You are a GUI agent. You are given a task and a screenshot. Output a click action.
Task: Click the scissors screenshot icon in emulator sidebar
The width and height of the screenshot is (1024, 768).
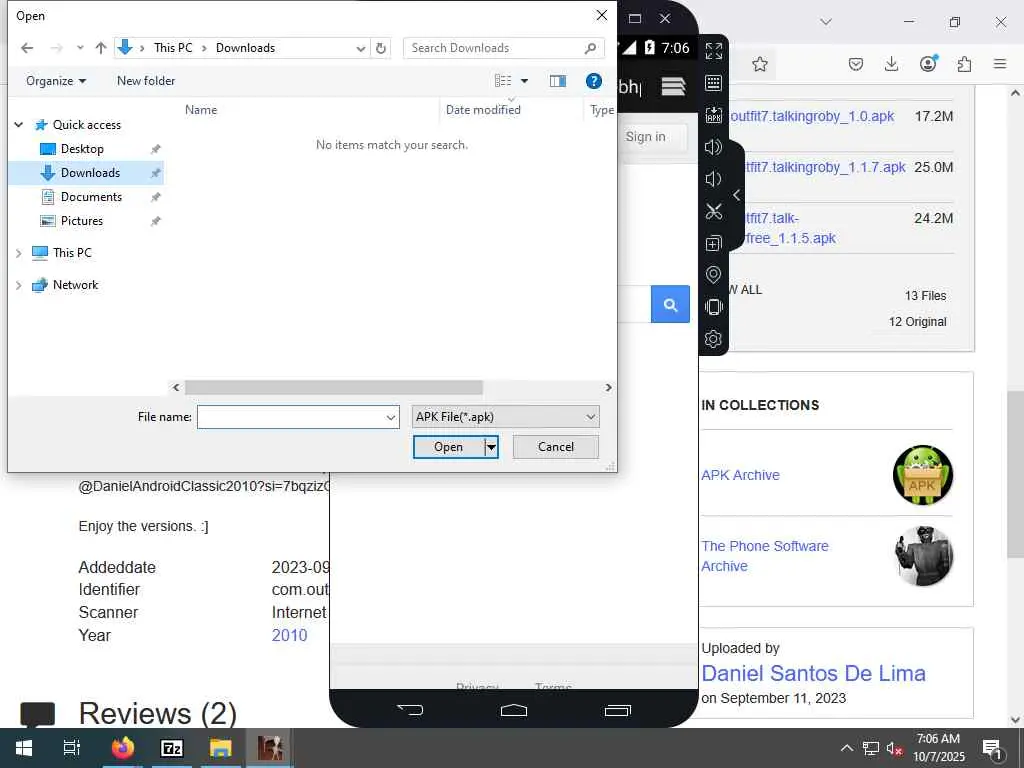[x=714, y=211]
